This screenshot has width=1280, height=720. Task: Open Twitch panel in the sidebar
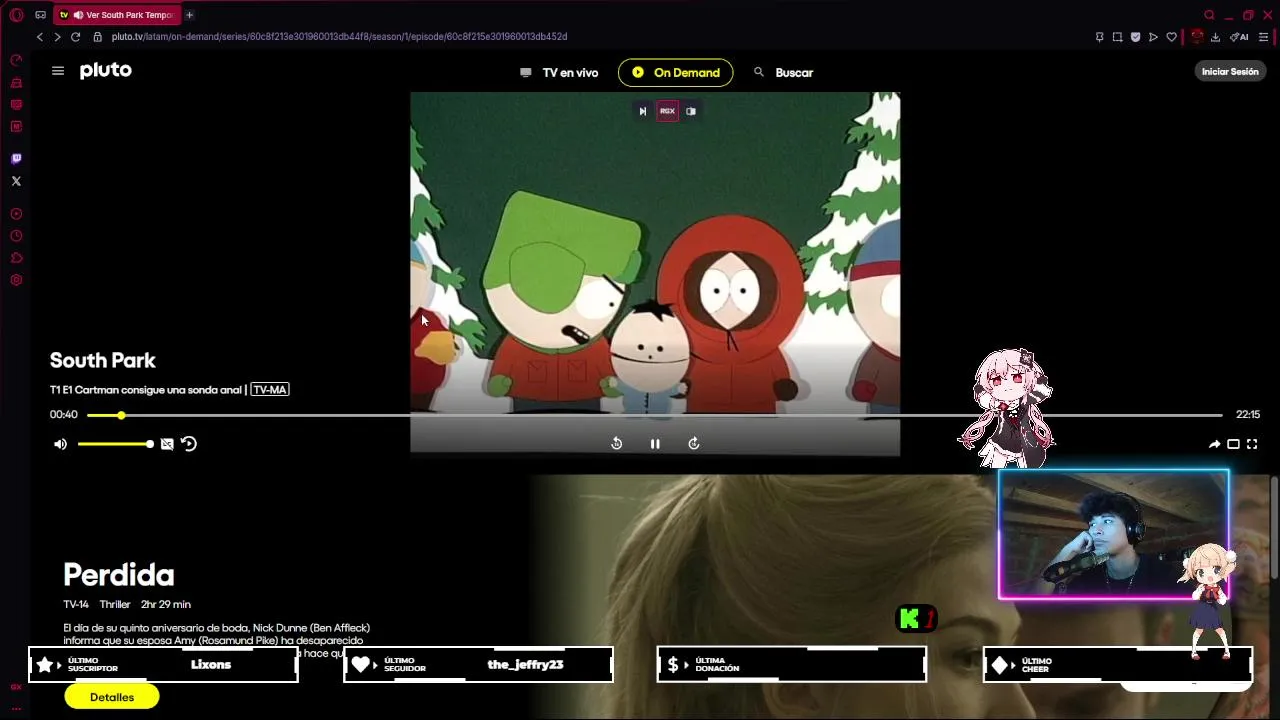point(16,158)
